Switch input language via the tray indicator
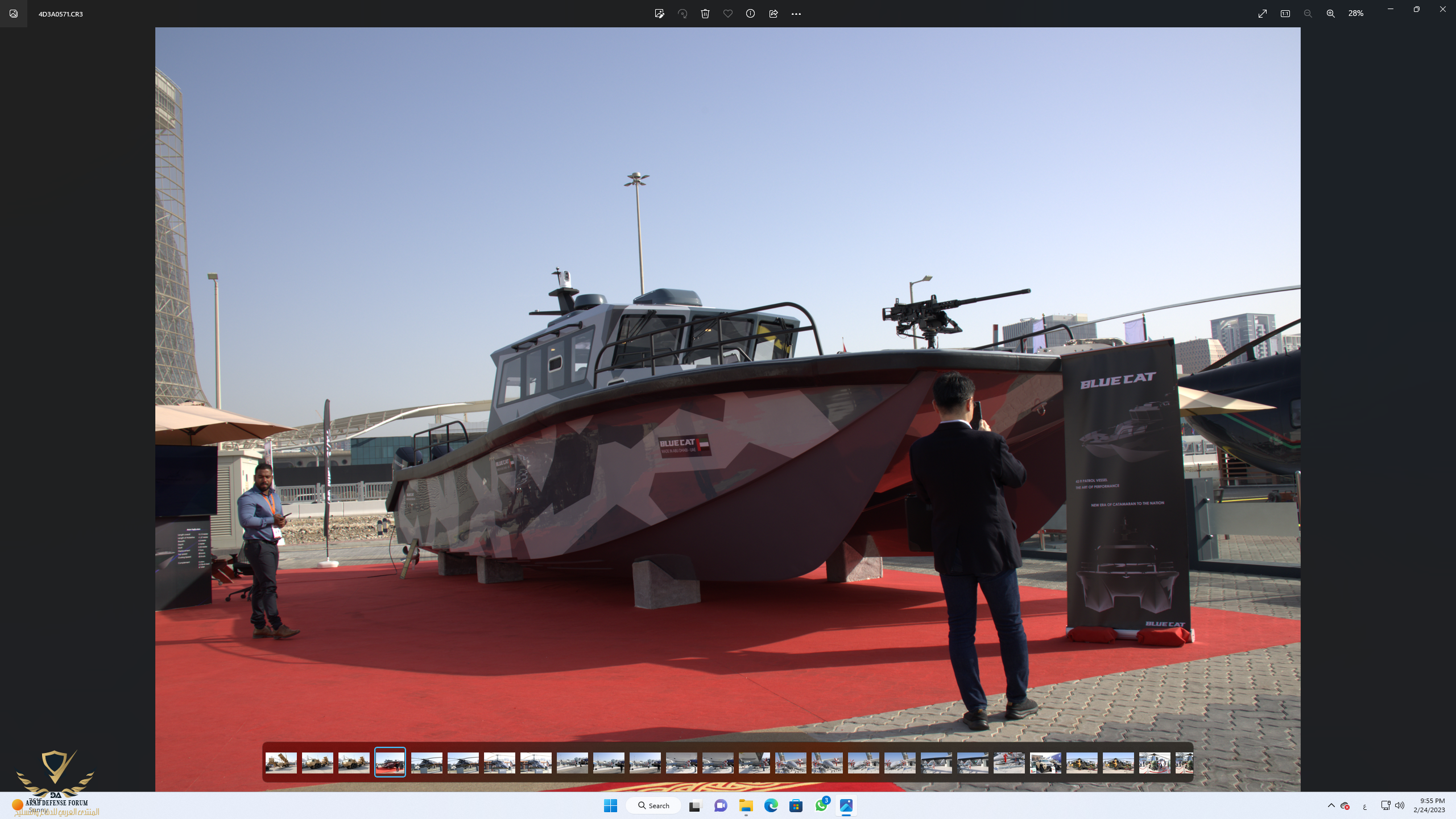1456x819 pixels. click(x=1364, y=806)
